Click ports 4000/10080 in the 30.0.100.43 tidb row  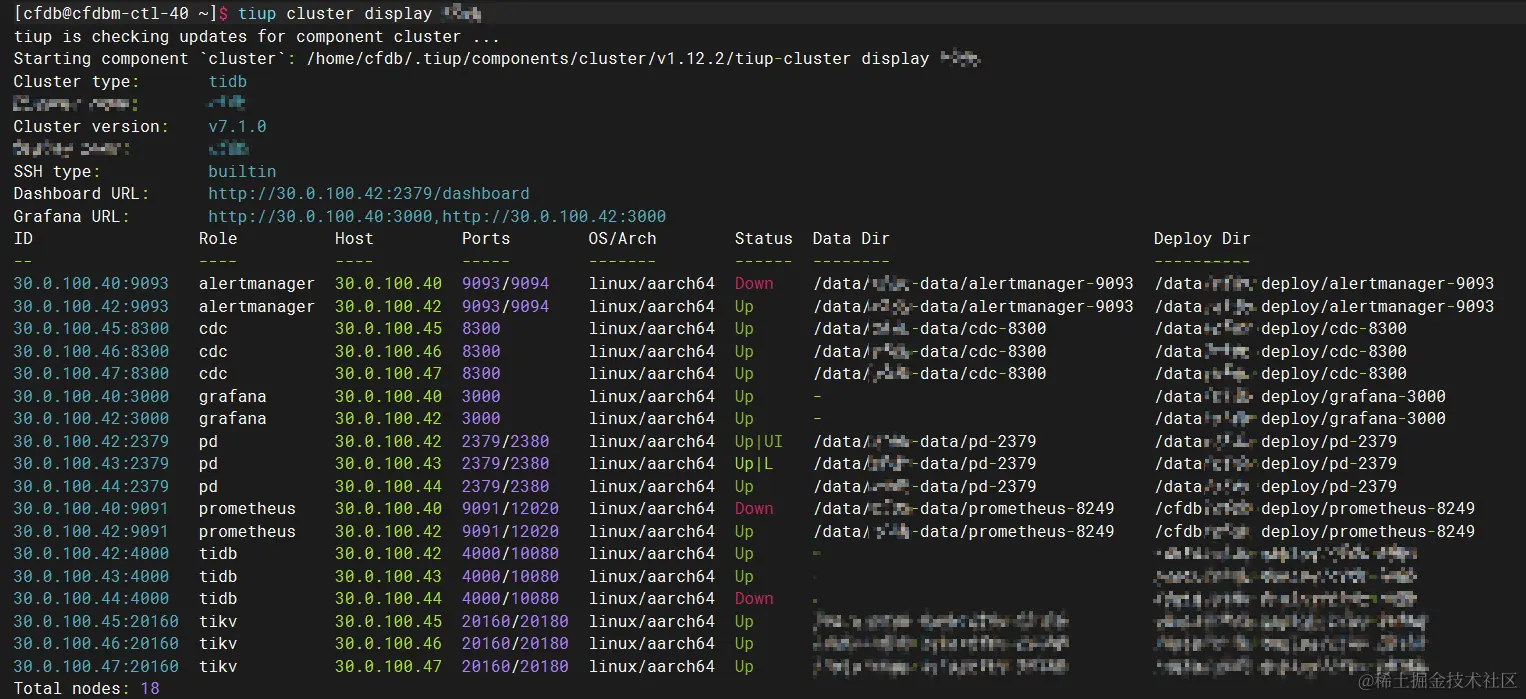pos(510,576)
